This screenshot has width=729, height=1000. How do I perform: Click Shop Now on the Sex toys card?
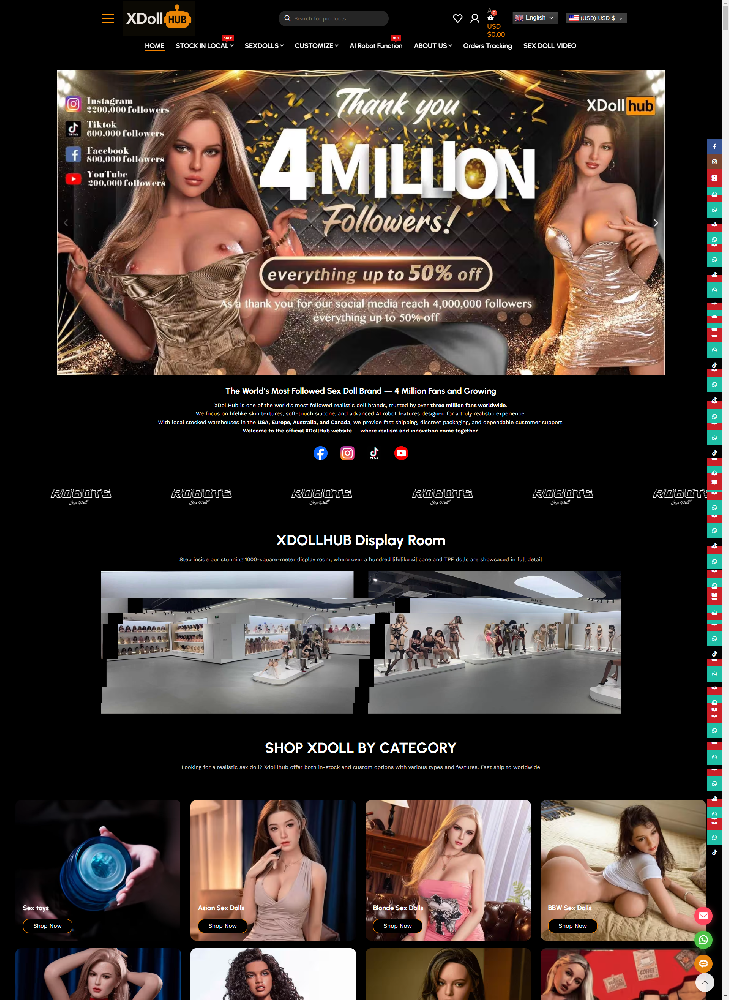pyautogui.click(x=47, y=926)
